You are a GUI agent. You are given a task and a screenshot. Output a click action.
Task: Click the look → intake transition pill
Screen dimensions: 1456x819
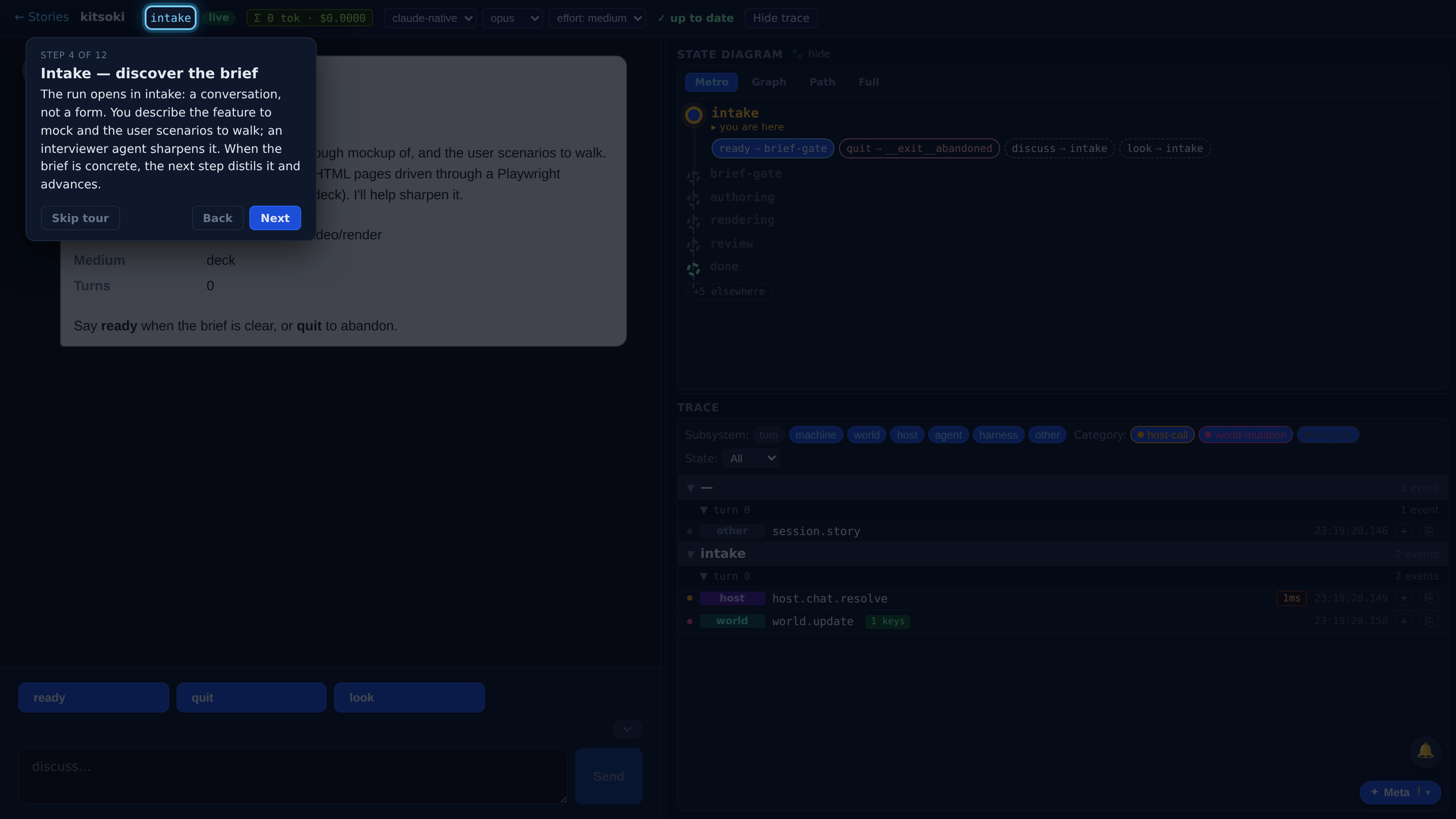coord(1165,149)
